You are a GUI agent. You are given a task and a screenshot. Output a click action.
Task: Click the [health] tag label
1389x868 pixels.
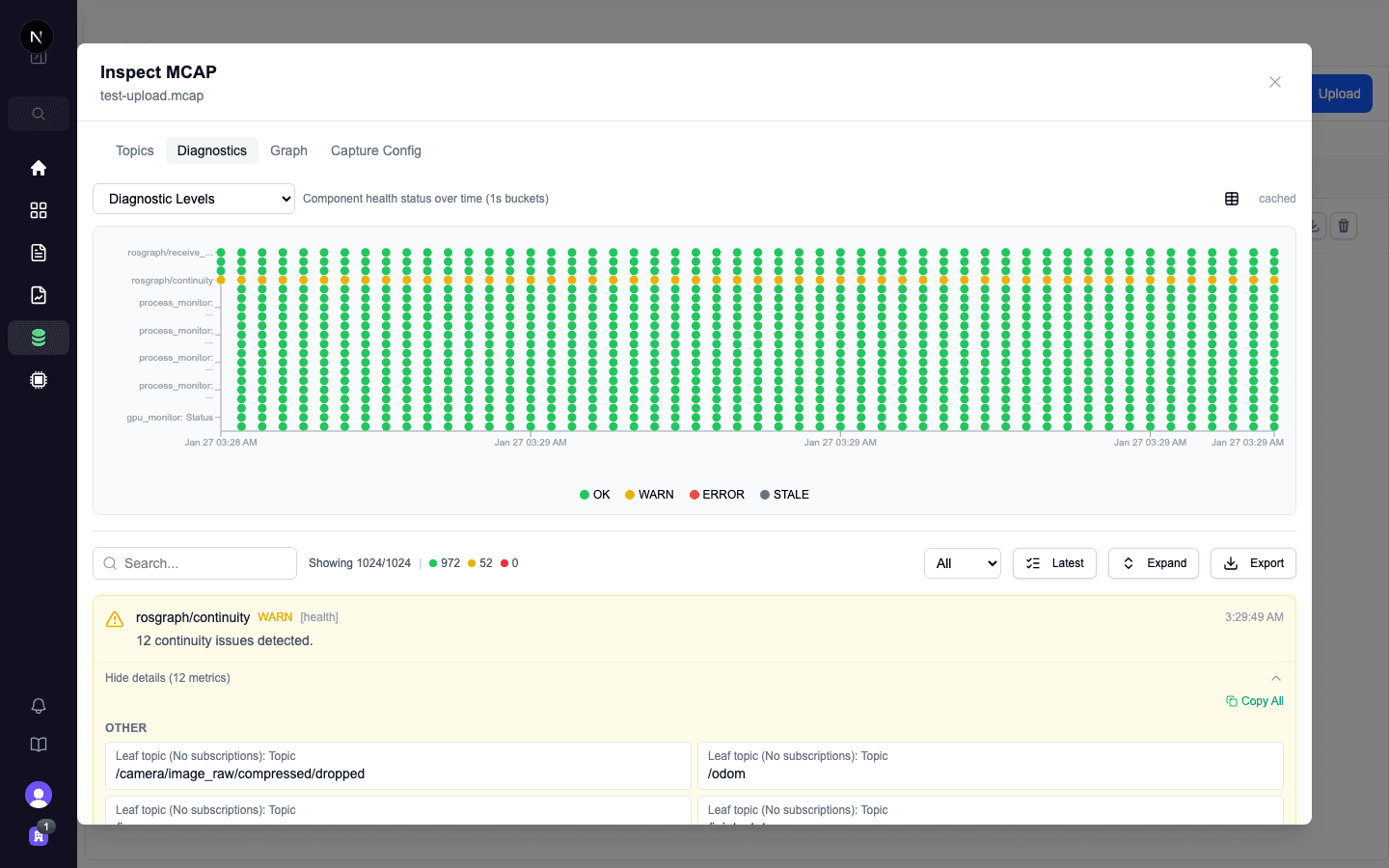pyautogui.click(x=319, y=617)
